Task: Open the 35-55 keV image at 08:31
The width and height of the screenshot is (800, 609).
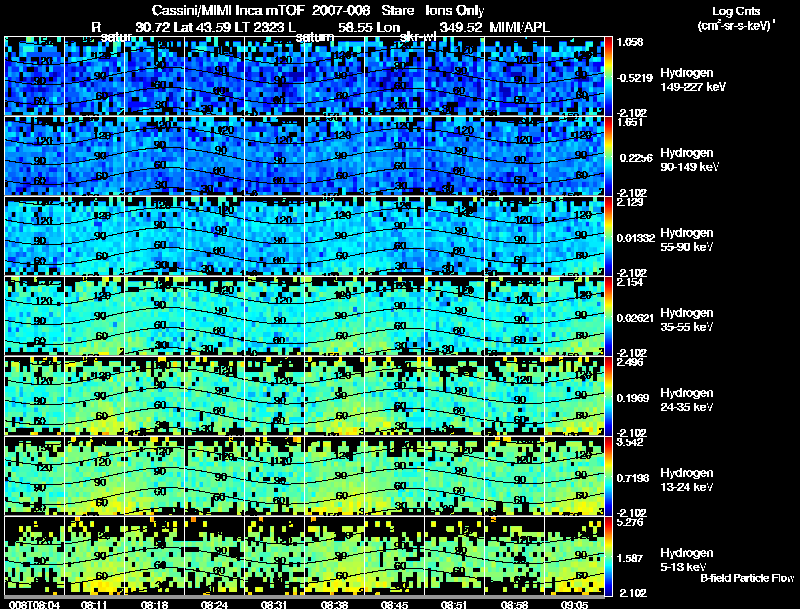Action: (274, 316)
